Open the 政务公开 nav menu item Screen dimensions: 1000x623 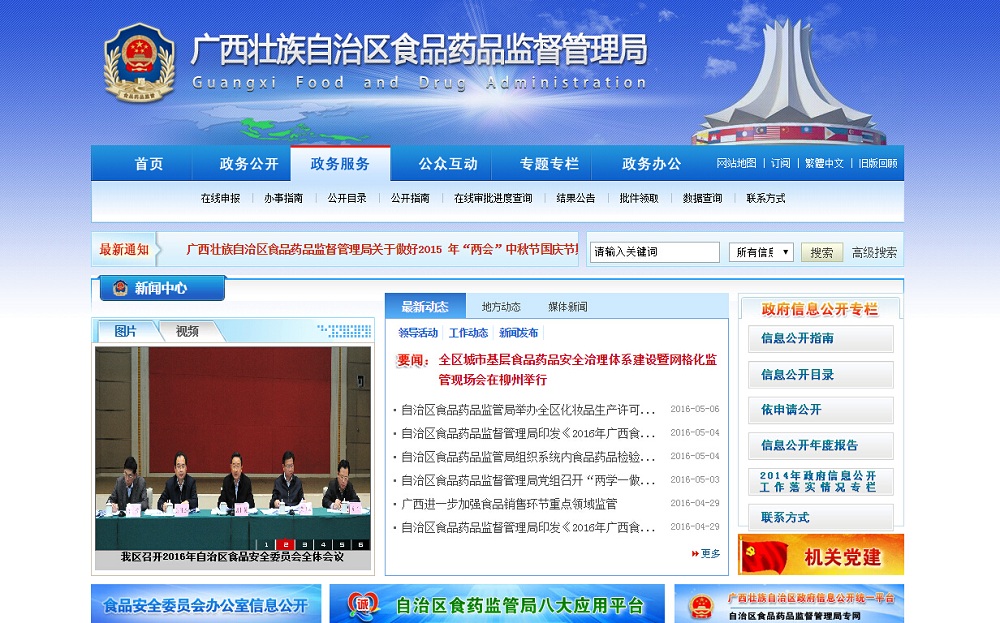pos(249,164)
